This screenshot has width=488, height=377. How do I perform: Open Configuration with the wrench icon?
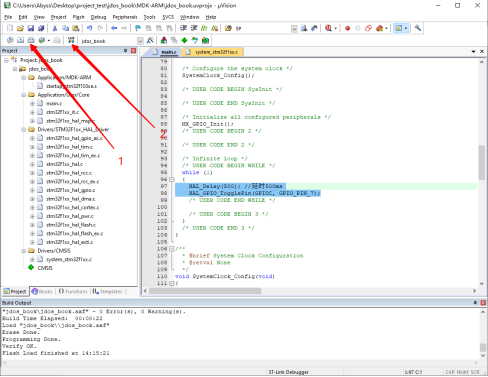tap(418, 28)
